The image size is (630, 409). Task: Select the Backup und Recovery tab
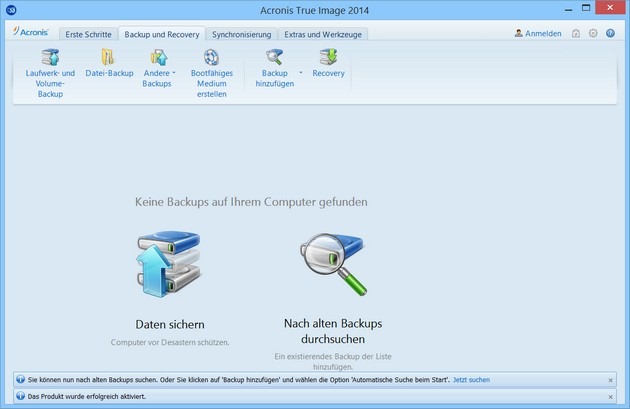point(162,35)
